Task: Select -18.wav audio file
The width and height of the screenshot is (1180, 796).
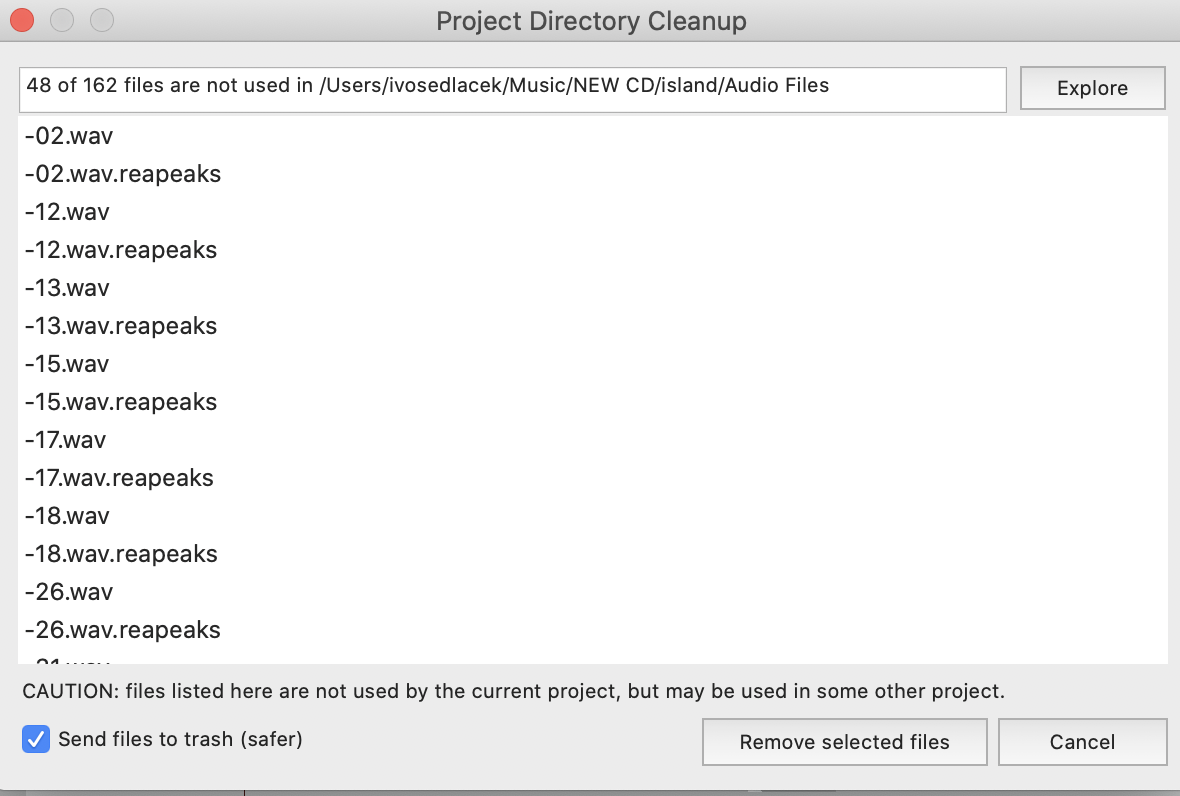Action: 68,516
